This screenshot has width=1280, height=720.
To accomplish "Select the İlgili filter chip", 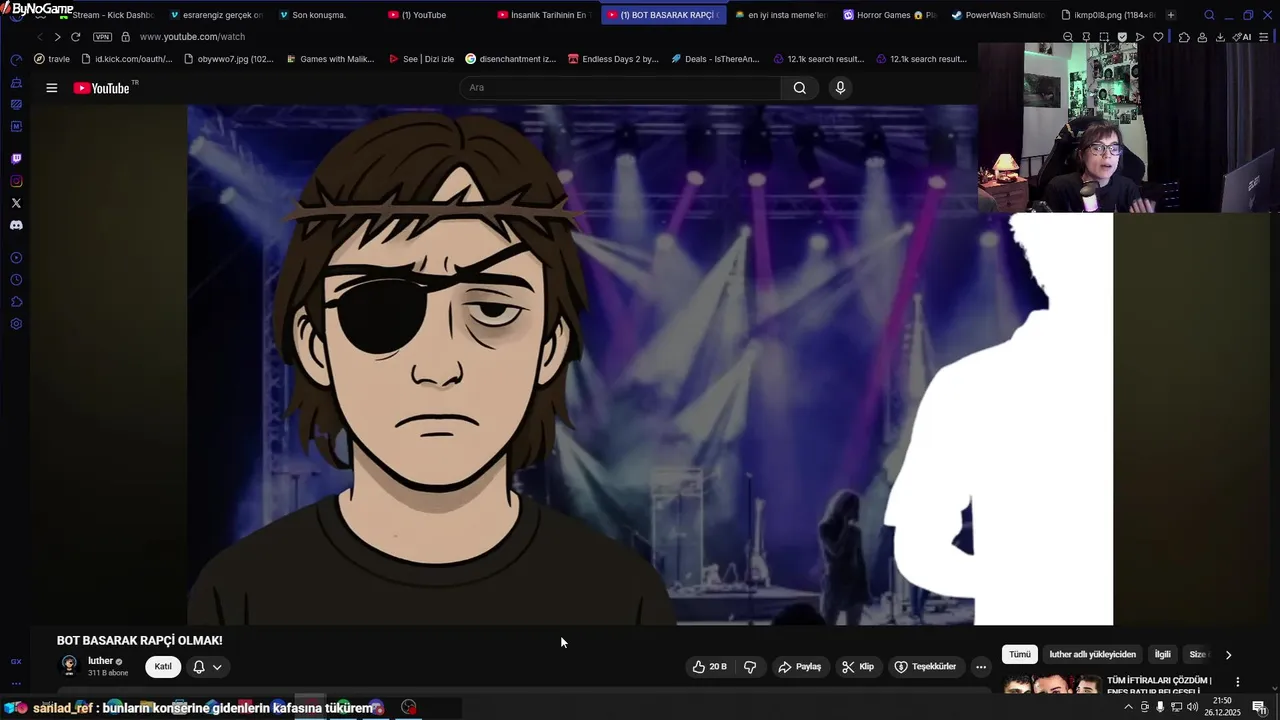I will coord(1163,654).
